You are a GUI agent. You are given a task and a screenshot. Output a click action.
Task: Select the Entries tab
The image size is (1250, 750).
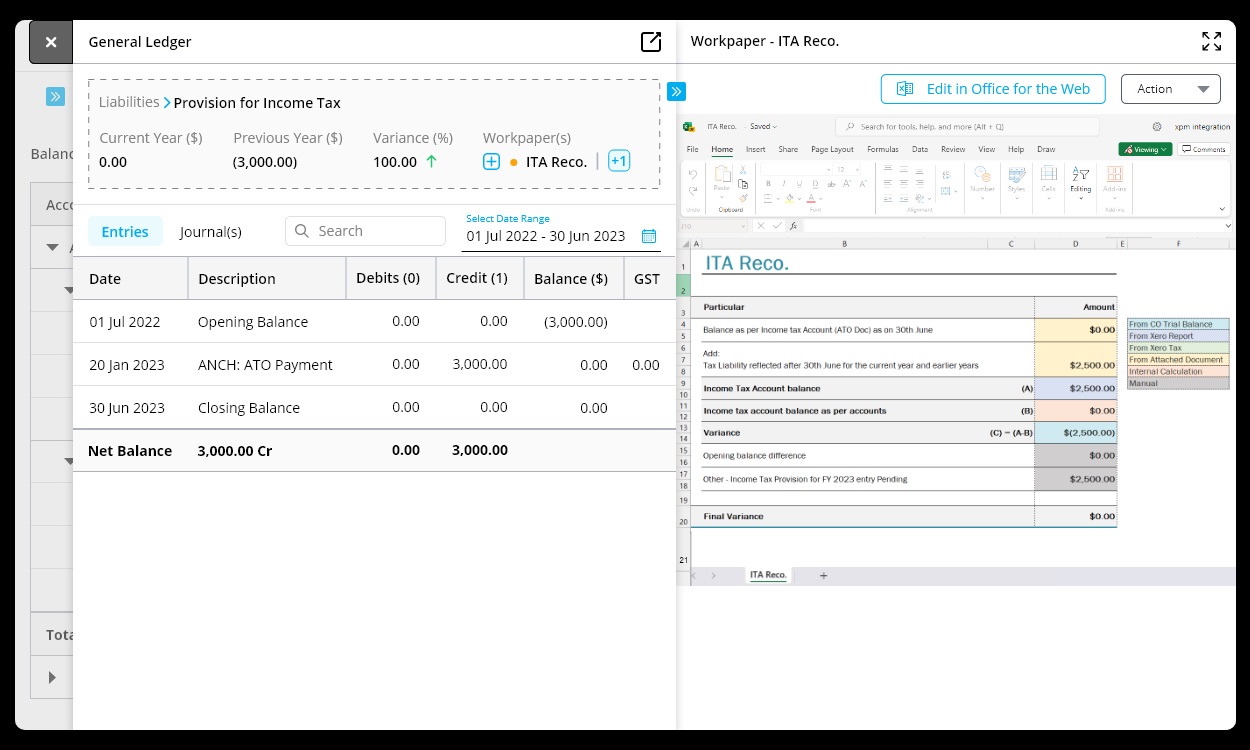pos(125,231)
